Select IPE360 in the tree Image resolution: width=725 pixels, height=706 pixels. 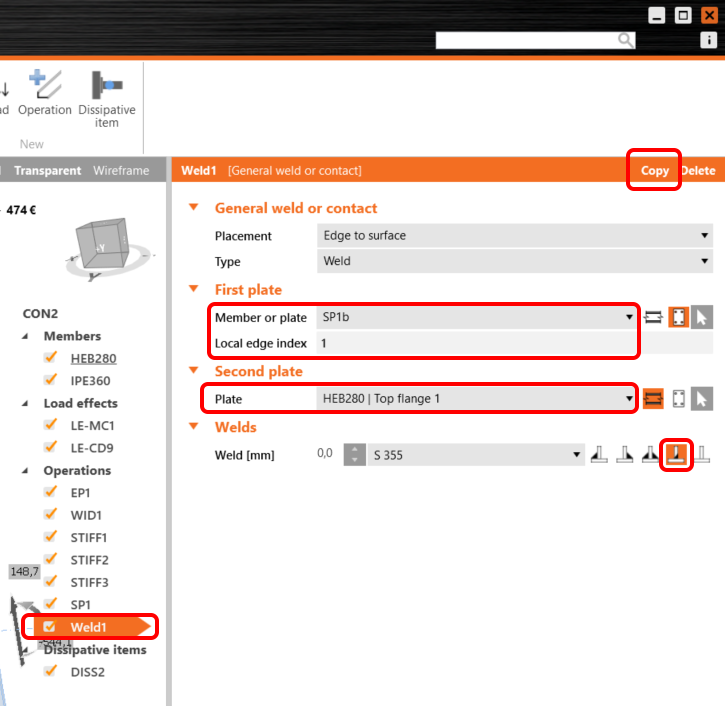click(91, 381)
